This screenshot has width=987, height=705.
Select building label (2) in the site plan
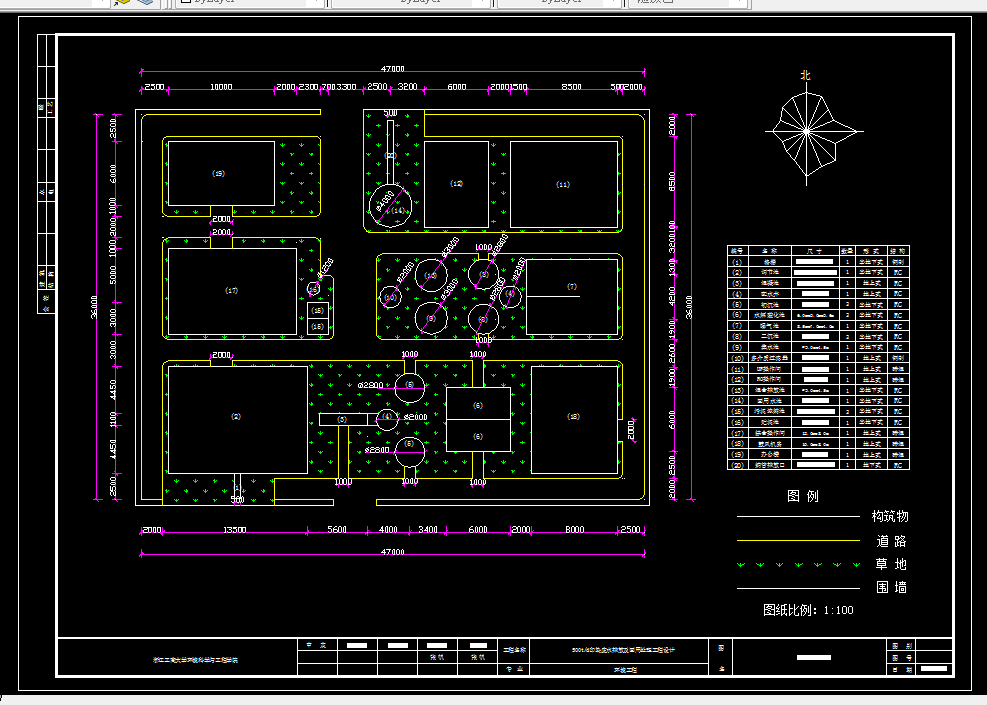pyautogui.click(x=236, y=416)
